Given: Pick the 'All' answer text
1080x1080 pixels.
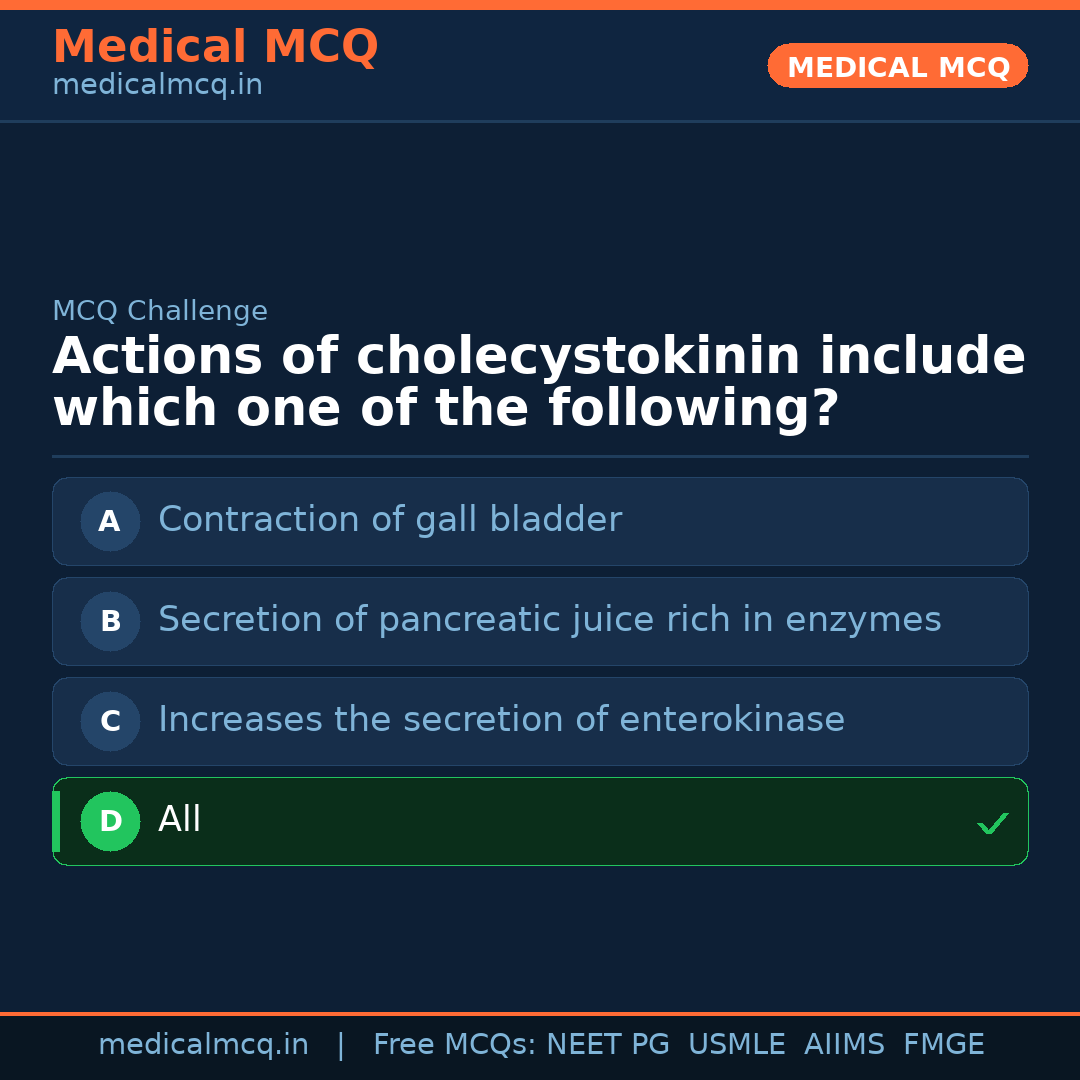Looking at the screenshot, I should tap(180, 820).
